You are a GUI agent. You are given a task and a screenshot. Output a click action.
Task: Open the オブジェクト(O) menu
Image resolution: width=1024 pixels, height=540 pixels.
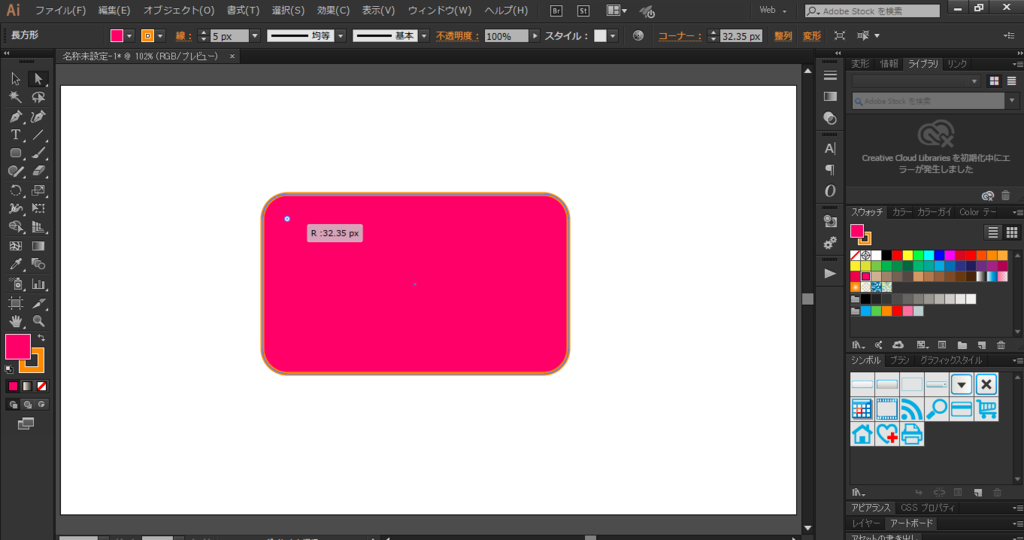[x=178, y=10]
